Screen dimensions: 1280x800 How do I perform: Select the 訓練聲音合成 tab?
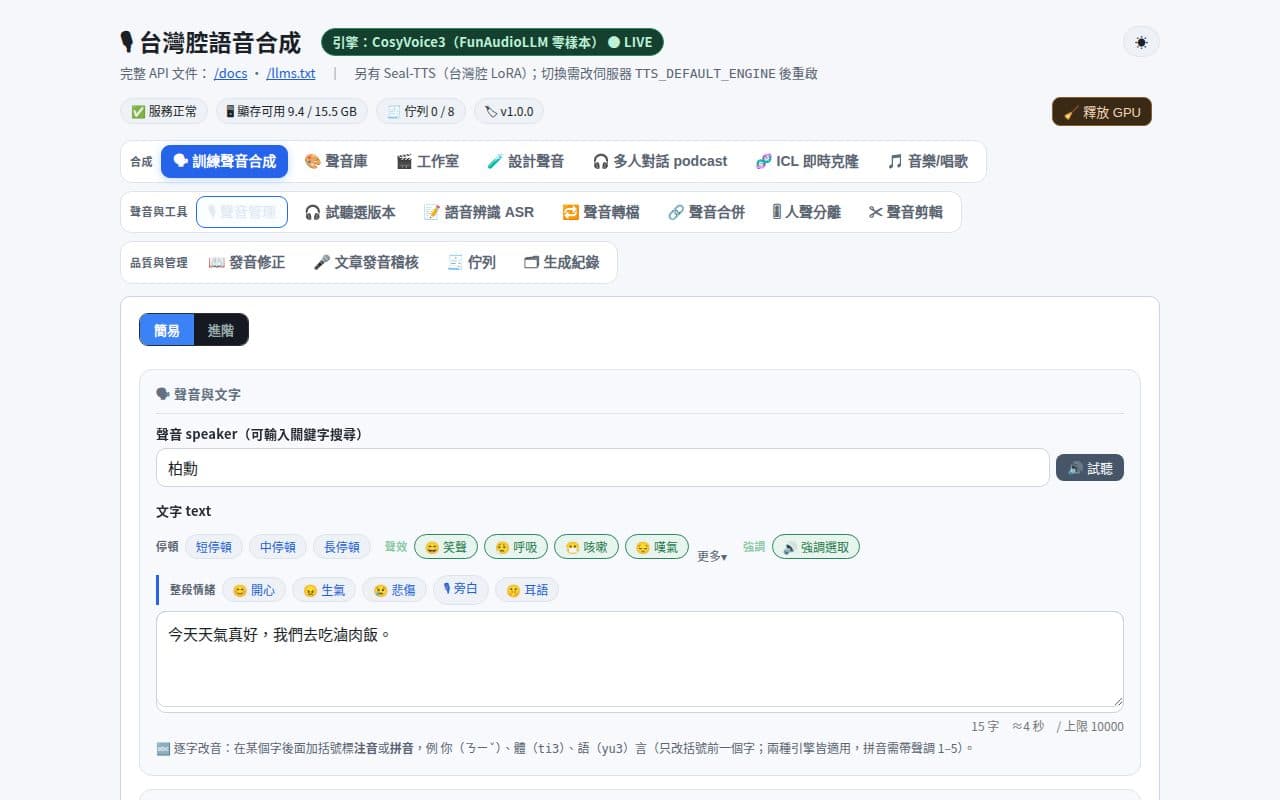(225, 161)
